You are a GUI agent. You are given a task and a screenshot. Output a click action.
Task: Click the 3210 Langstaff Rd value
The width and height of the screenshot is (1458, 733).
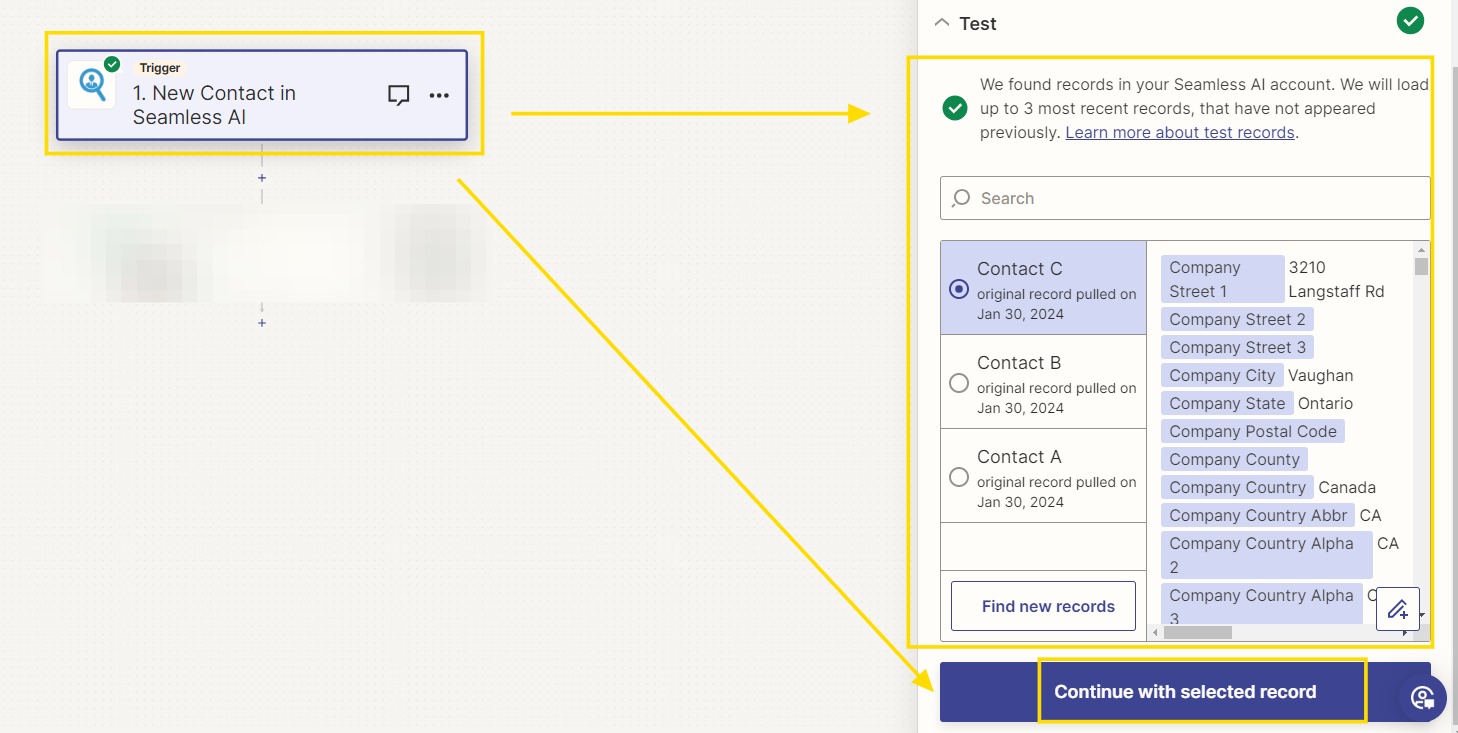[x=1336, y=279]
